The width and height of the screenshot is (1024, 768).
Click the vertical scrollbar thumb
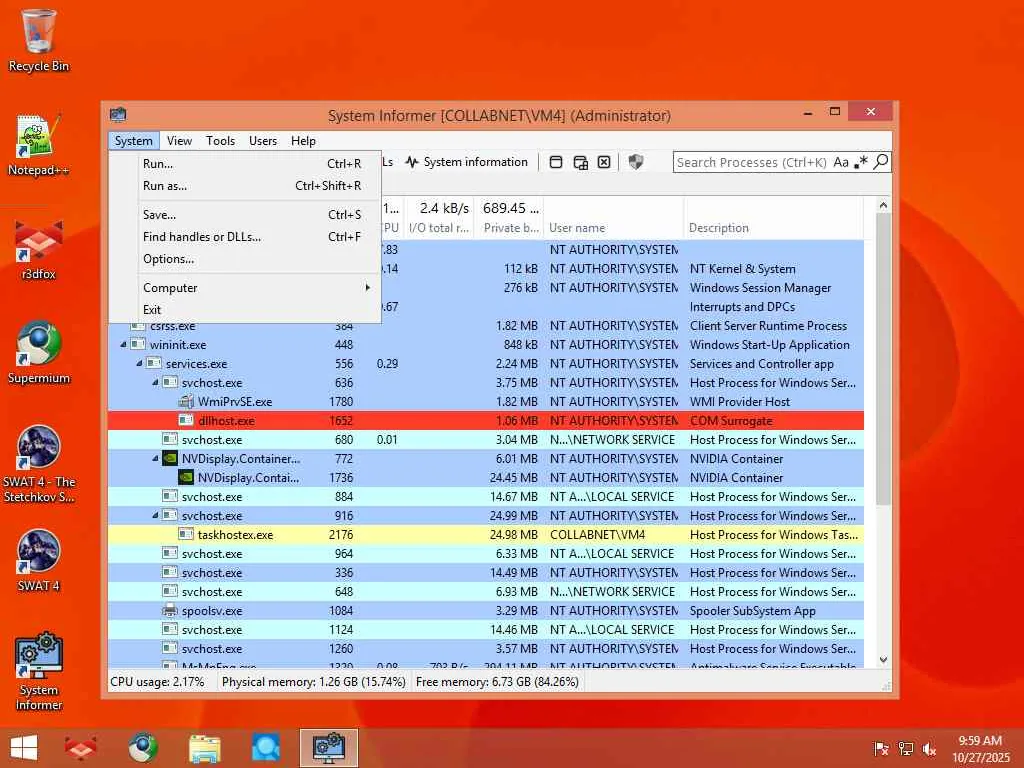pos(883,359)
